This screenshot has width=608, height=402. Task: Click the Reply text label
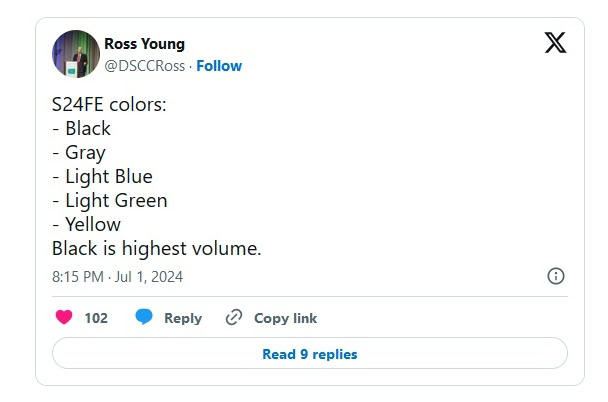tap(183, 318)
